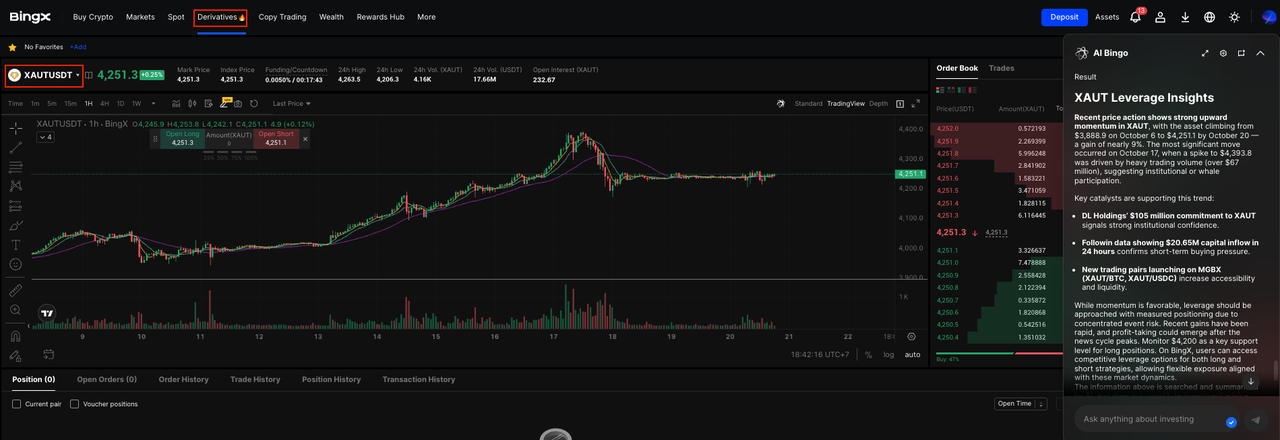The width and height of the screenshot is (1280, 440).
Task: Select the trend line drawing tool
Action: 16,148
